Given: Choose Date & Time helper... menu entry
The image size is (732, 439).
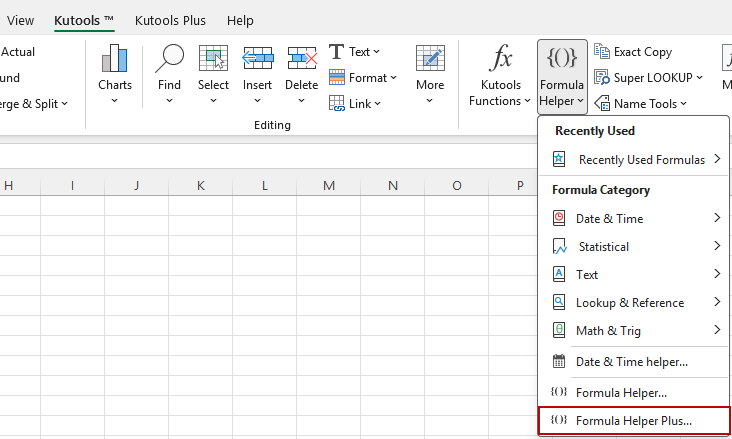Looking at the screenshot, I should click(633, 362).
